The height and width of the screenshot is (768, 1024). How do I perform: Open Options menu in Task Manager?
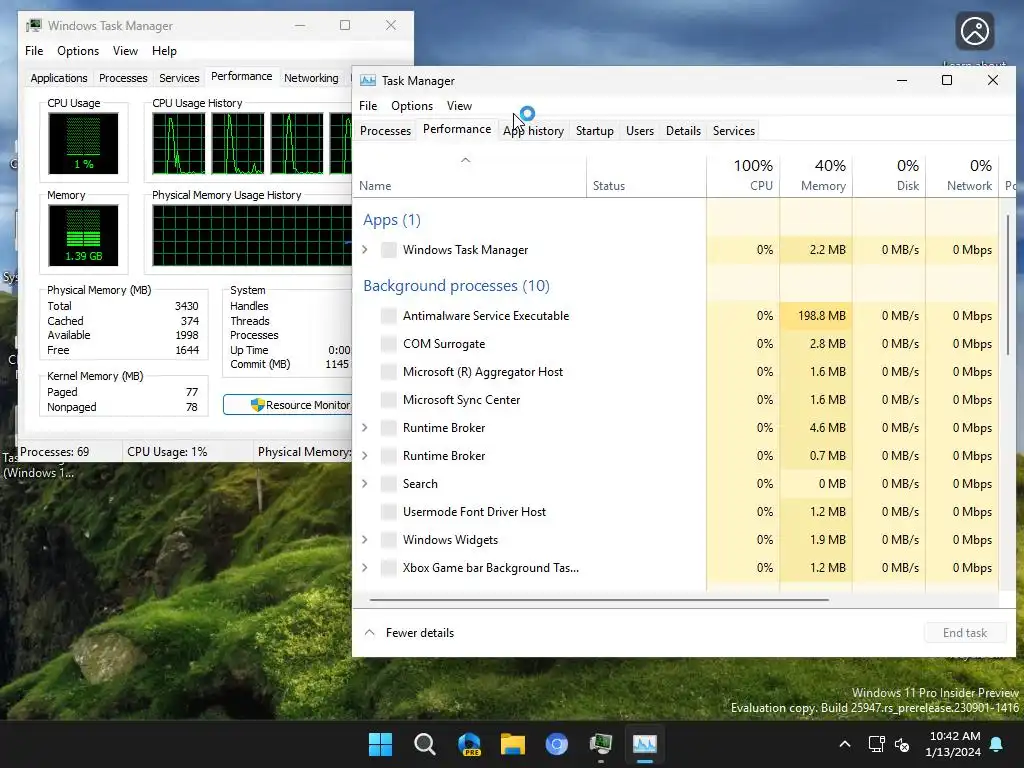pos(411,106)
